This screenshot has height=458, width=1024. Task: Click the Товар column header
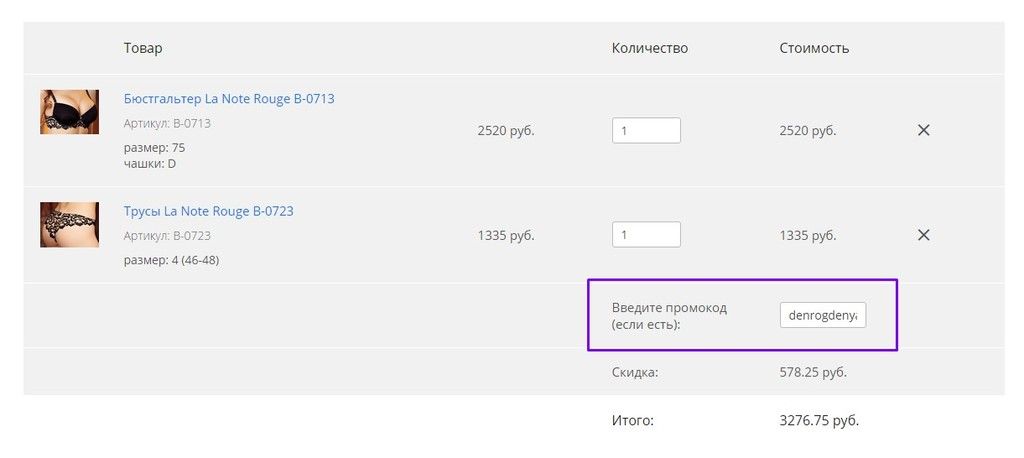tap(143, 48)
